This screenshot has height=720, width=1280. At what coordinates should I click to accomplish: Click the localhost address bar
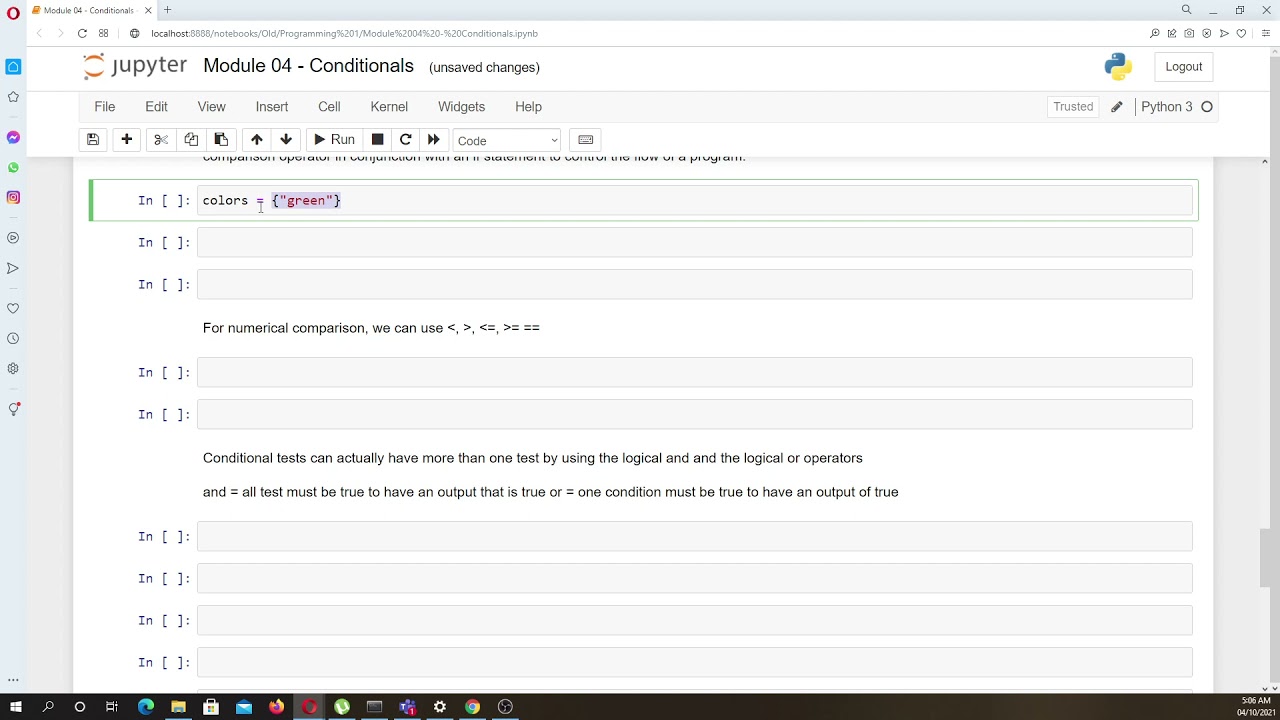[x=344, y=33]
